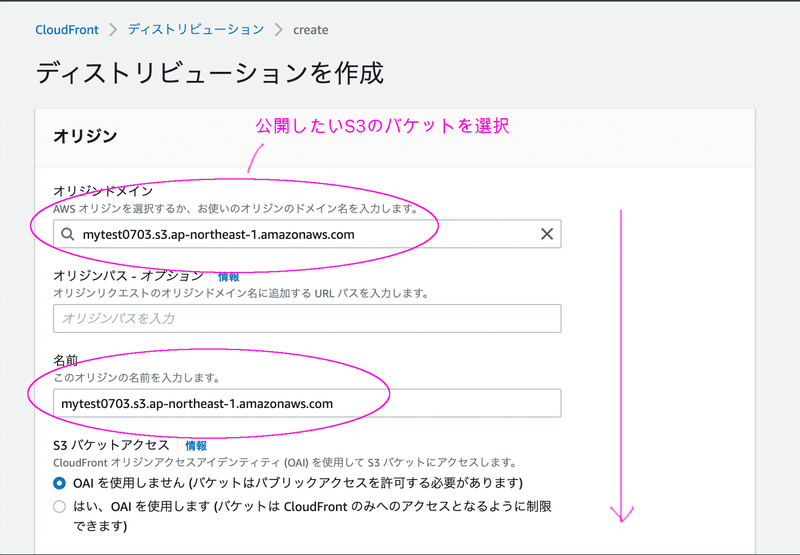Click the create breadcrumb text
The image size is (800, 555).
[x=310, y=30]
